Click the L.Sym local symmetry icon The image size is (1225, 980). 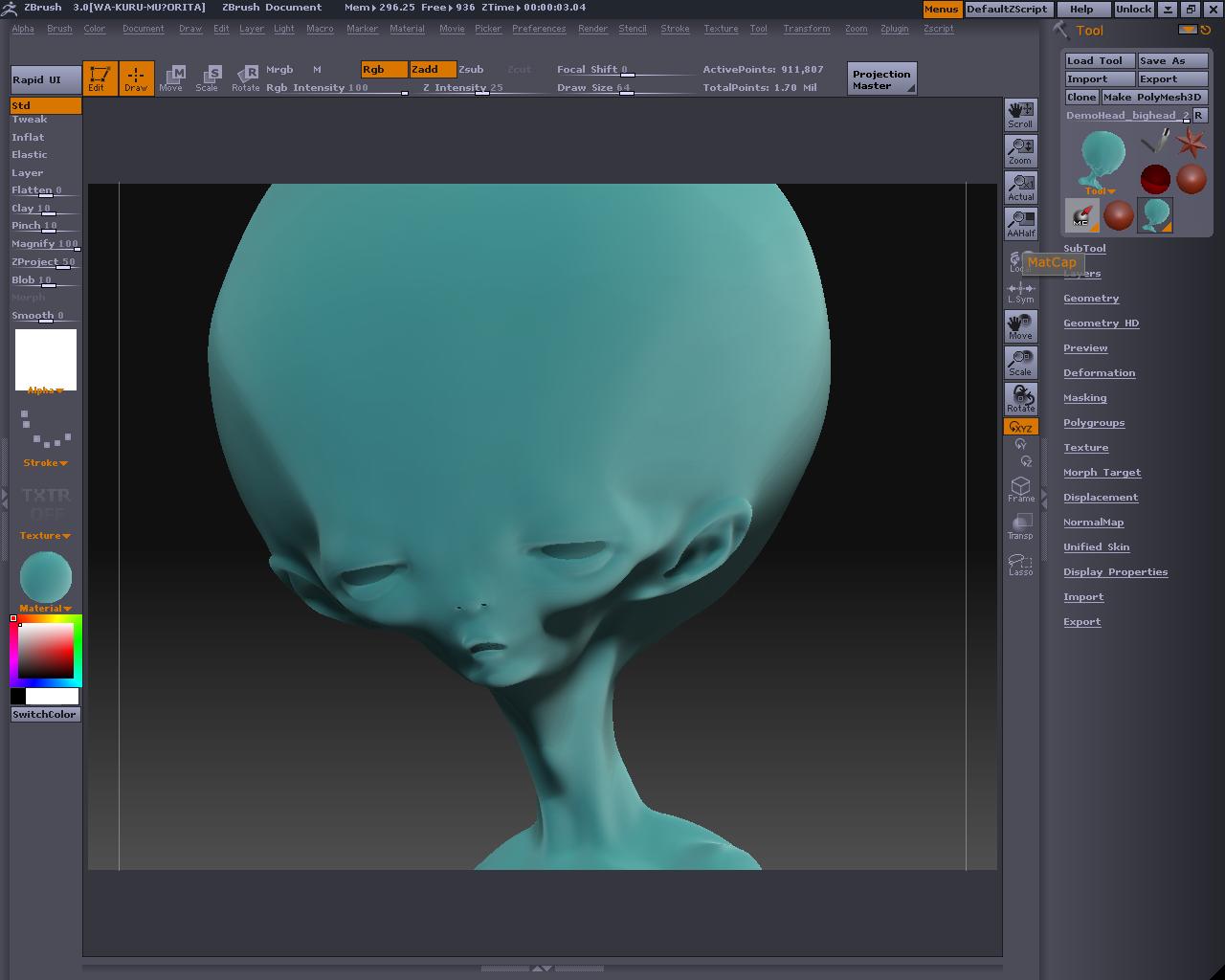(x=1020, y=291)
